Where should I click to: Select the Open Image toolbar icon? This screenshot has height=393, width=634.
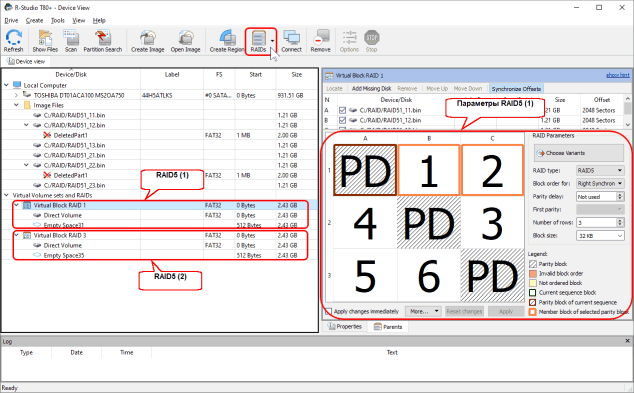click(186, 41)
